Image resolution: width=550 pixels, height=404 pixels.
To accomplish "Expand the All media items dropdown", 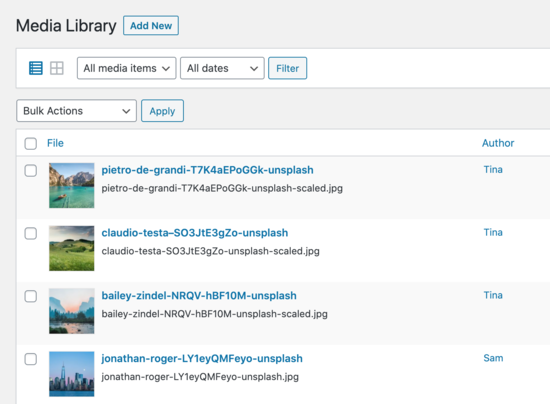I will (127, 68).
